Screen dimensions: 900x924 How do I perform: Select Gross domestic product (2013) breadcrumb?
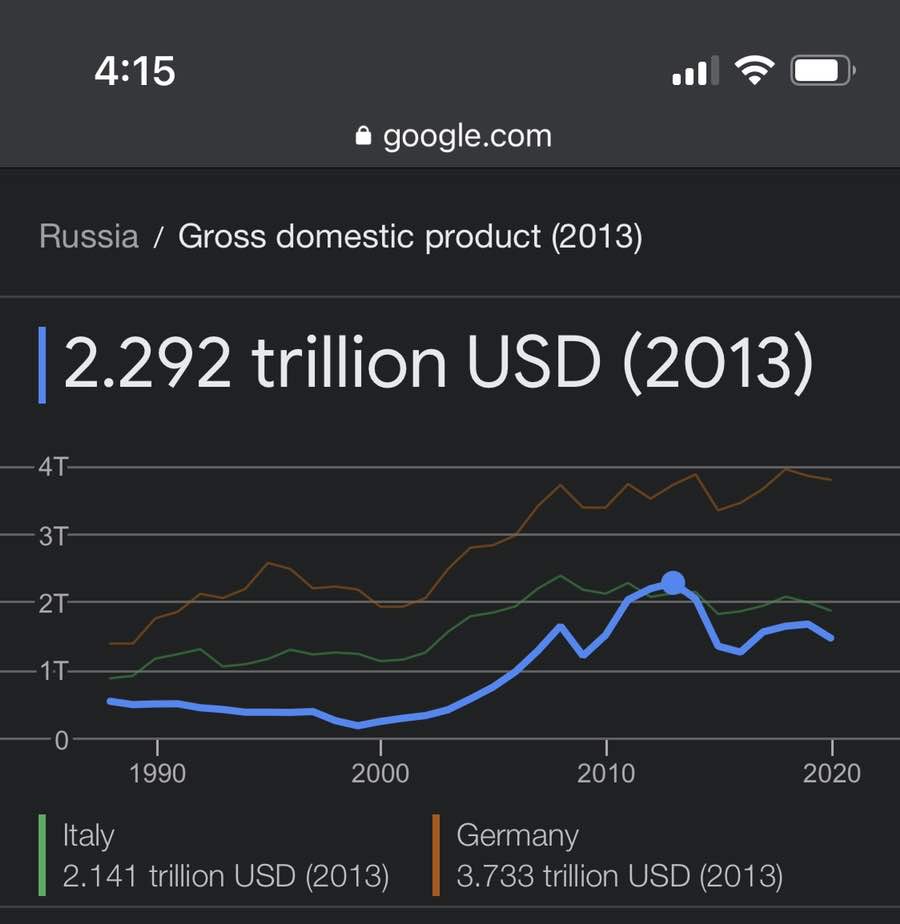coord(410,237)
